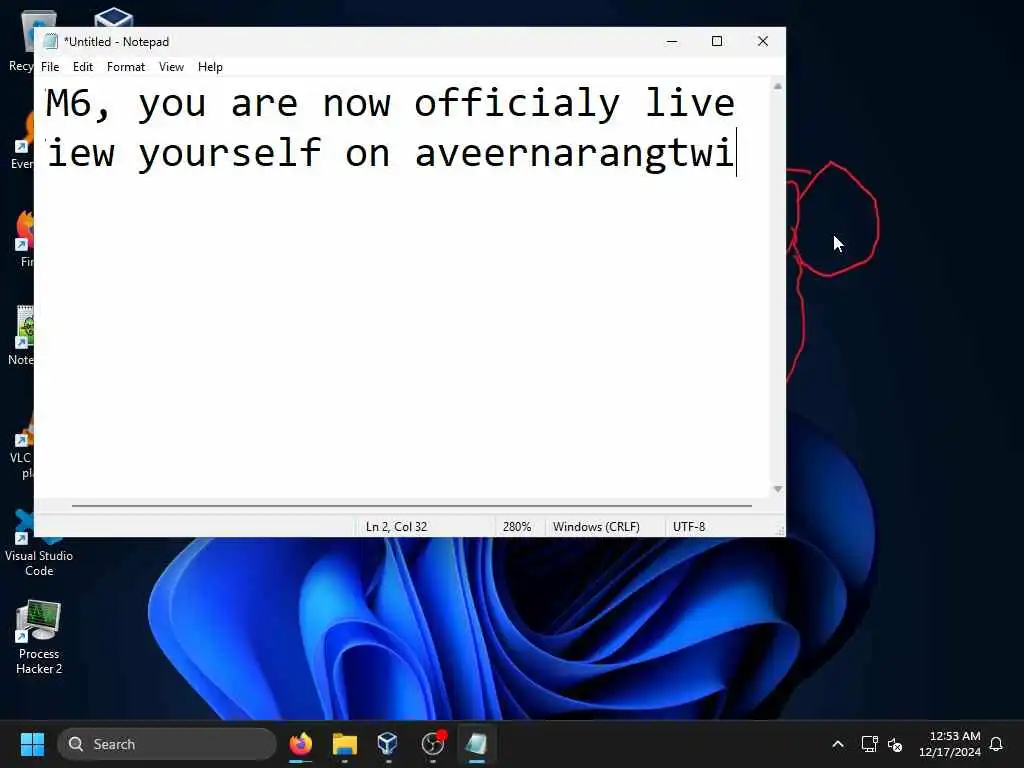
Task: Open the File menu in Notepad
Action: click(50, 67)
